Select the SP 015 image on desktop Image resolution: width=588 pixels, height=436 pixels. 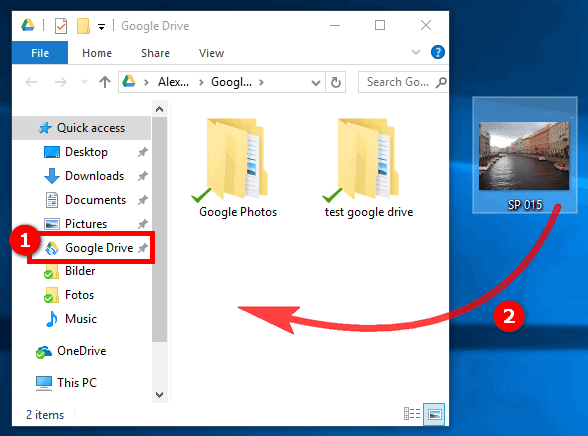525,155
